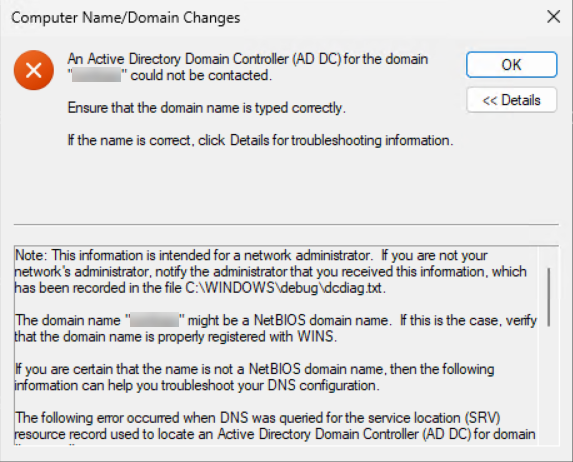573x462 pixels.
Task: Click 'properly registered with WINS' text
Action: pos(247,336)
